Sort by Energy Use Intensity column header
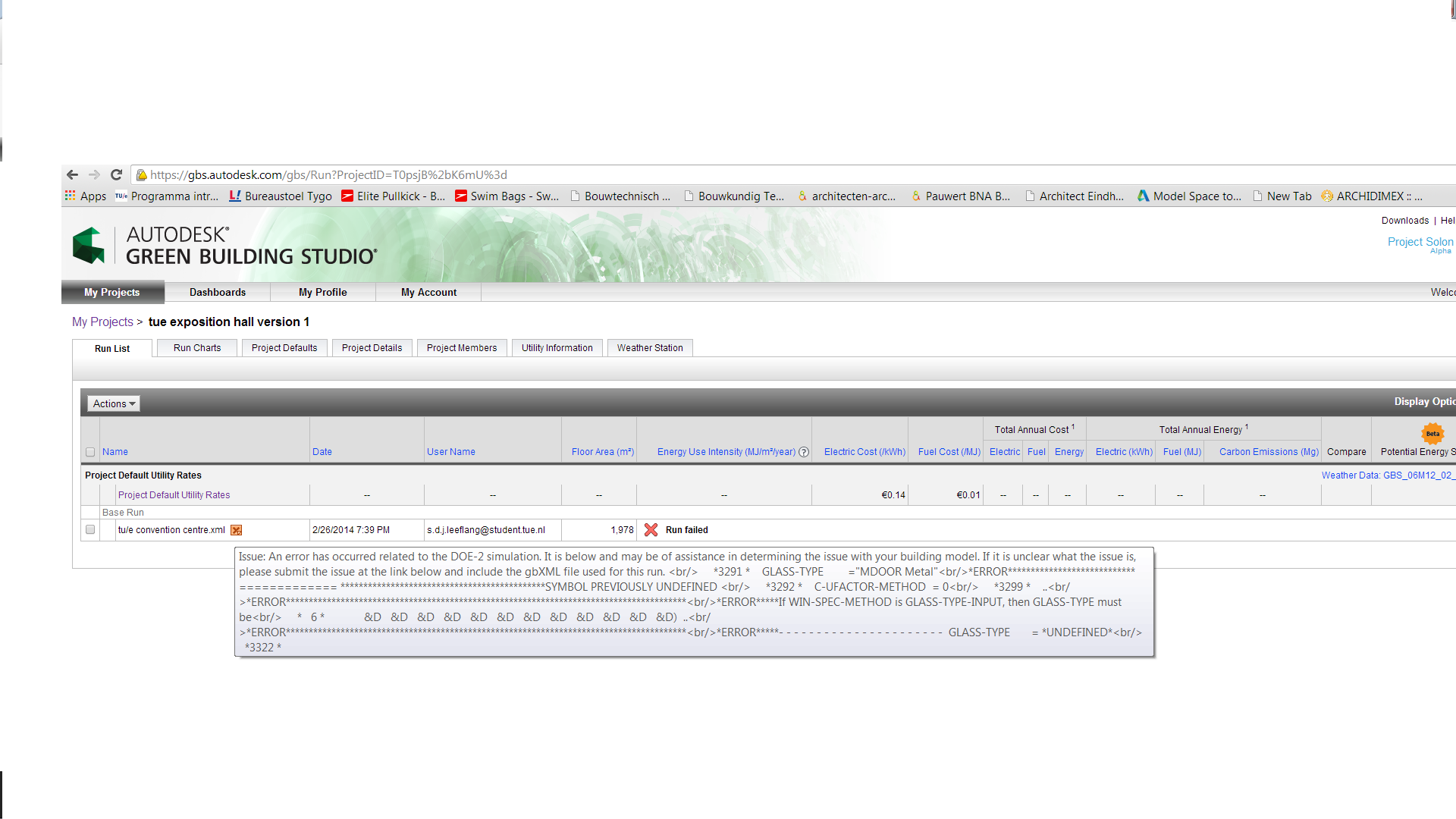Screen dimensions: 1456x819 [726, 452]
